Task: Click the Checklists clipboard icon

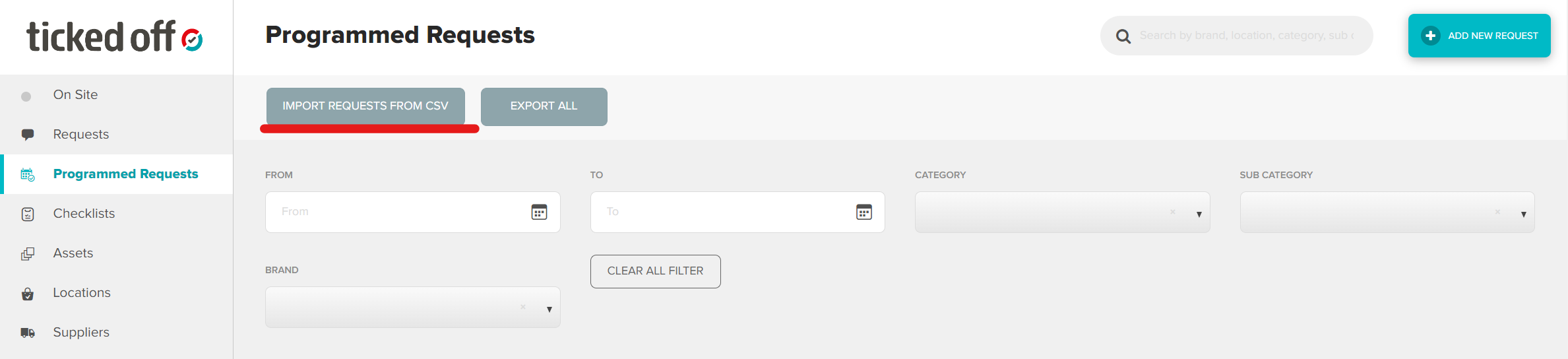Action: click(x=28, y=214)
